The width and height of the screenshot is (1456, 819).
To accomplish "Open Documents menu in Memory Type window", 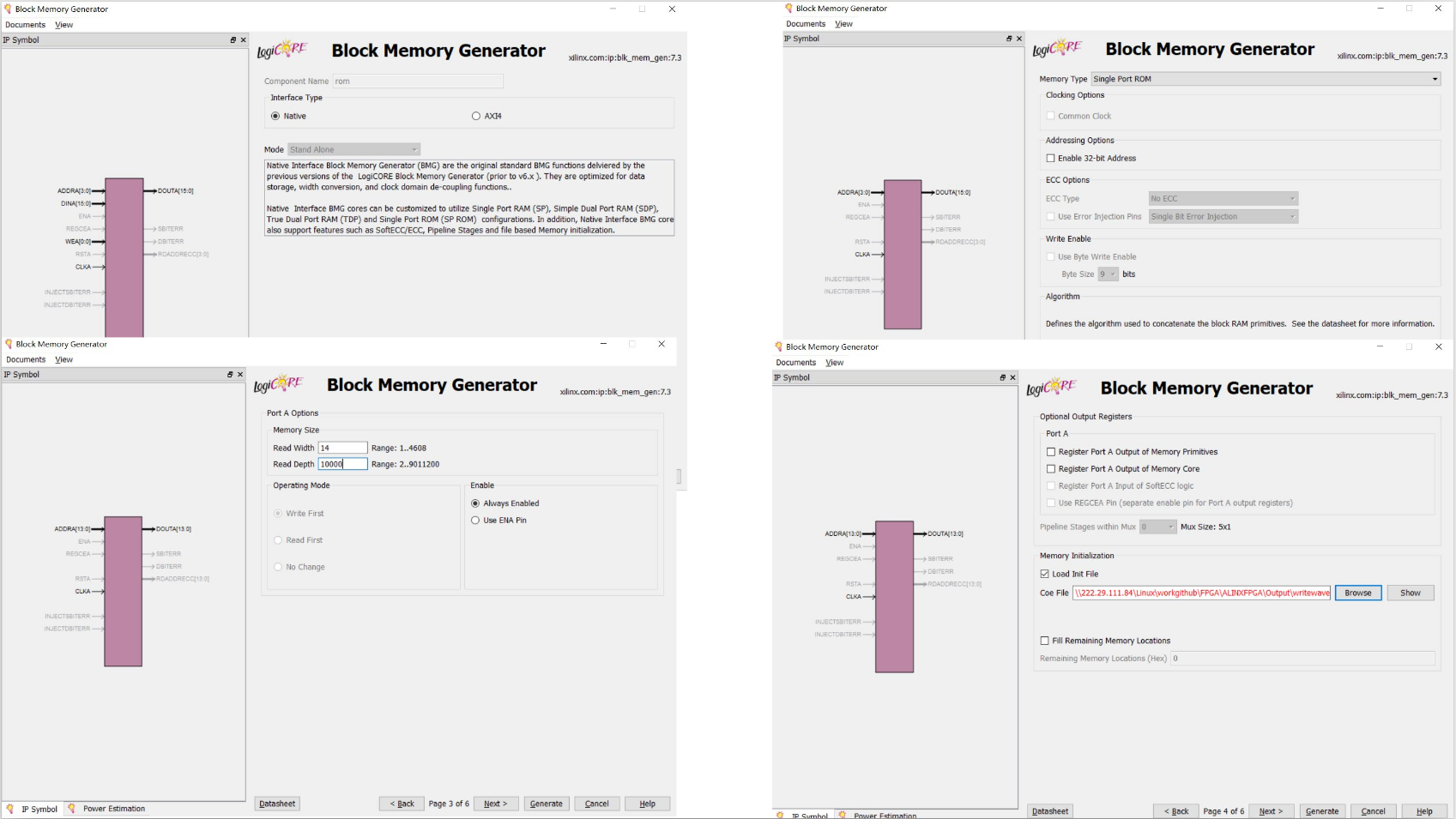I will (x=806, y=24).
